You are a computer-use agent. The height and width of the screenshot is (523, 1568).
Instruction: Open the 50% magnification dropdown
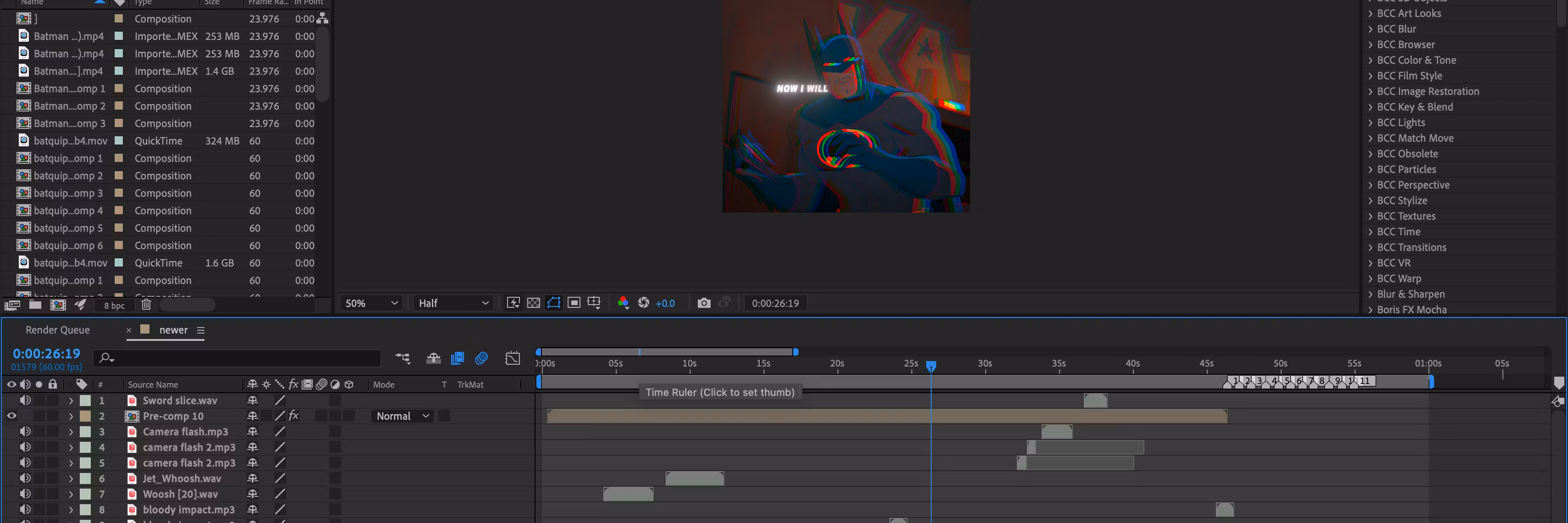coord(371,303)
